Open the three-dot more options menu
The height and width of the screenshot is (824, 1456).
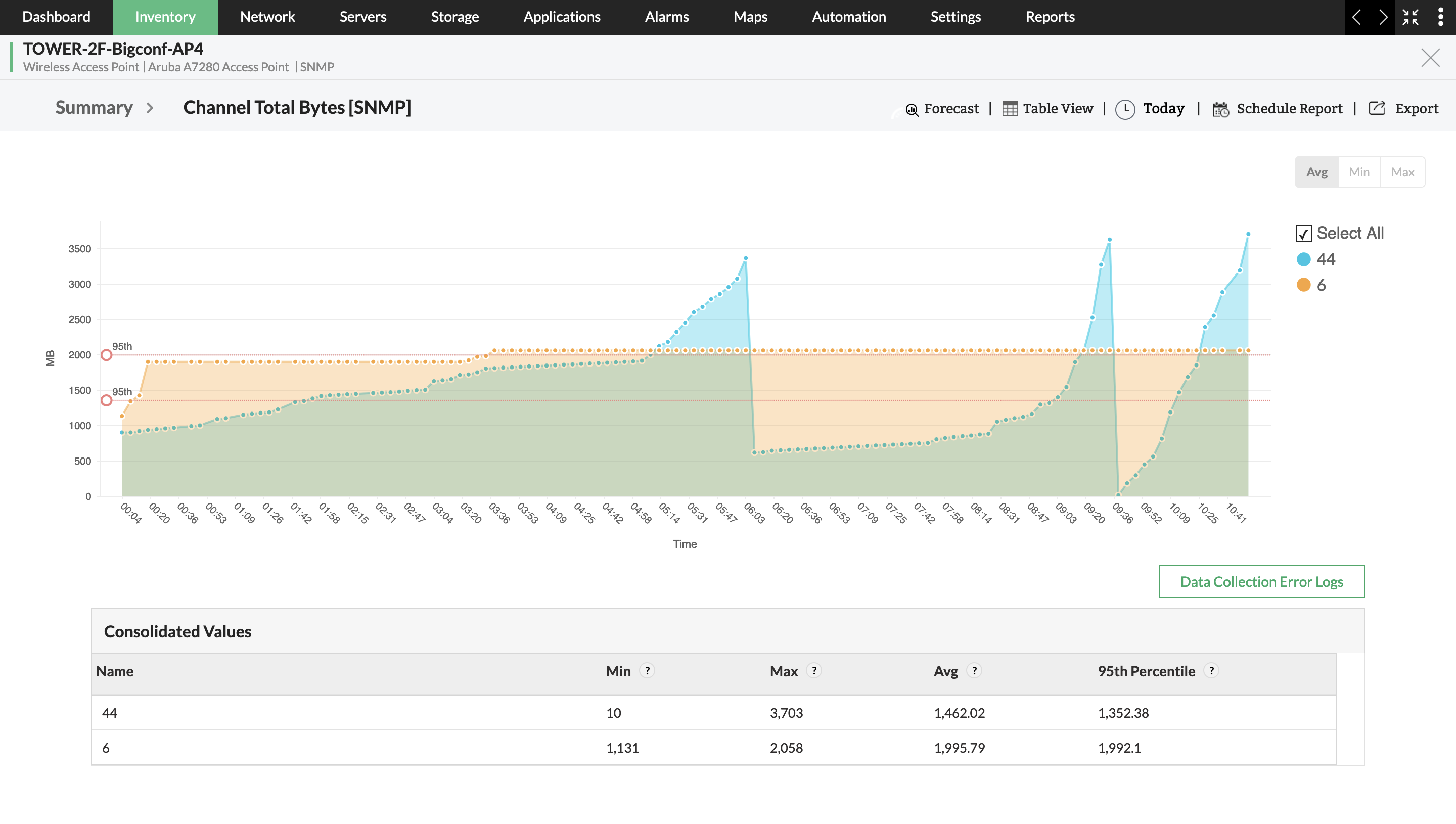[x=1440, y=17]
